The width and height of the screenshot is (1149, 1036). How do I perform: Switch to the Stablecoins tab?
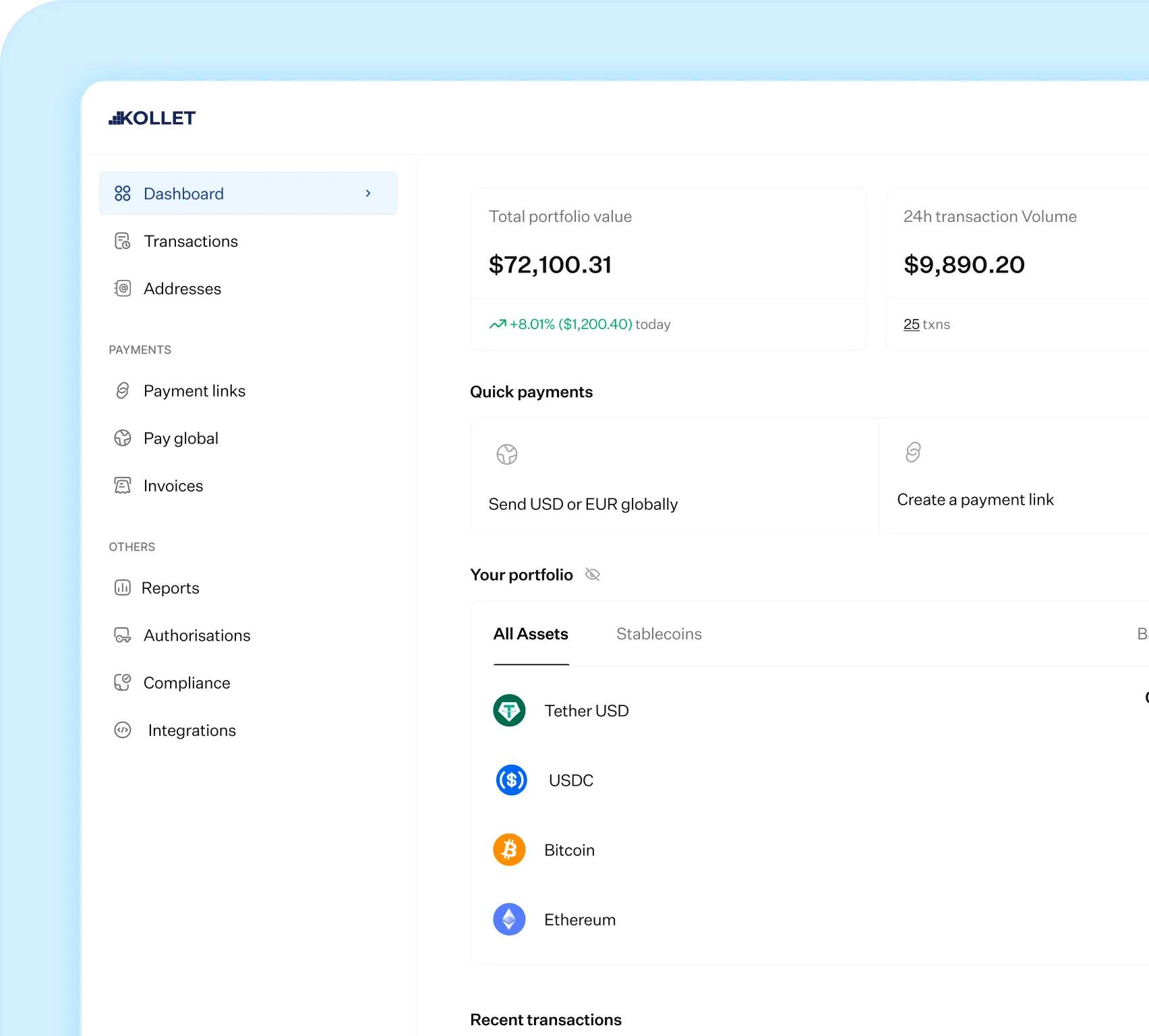pyautogui.click(x=658, y=634)
